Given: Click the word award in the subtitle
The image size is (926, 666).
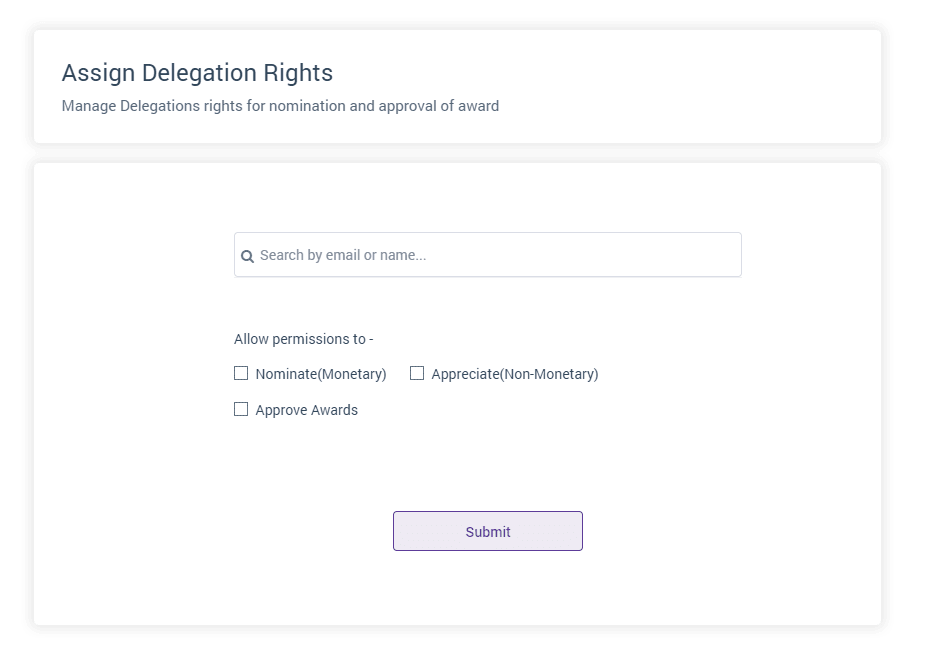Looking at the screenshot, I should pos(478,105).
